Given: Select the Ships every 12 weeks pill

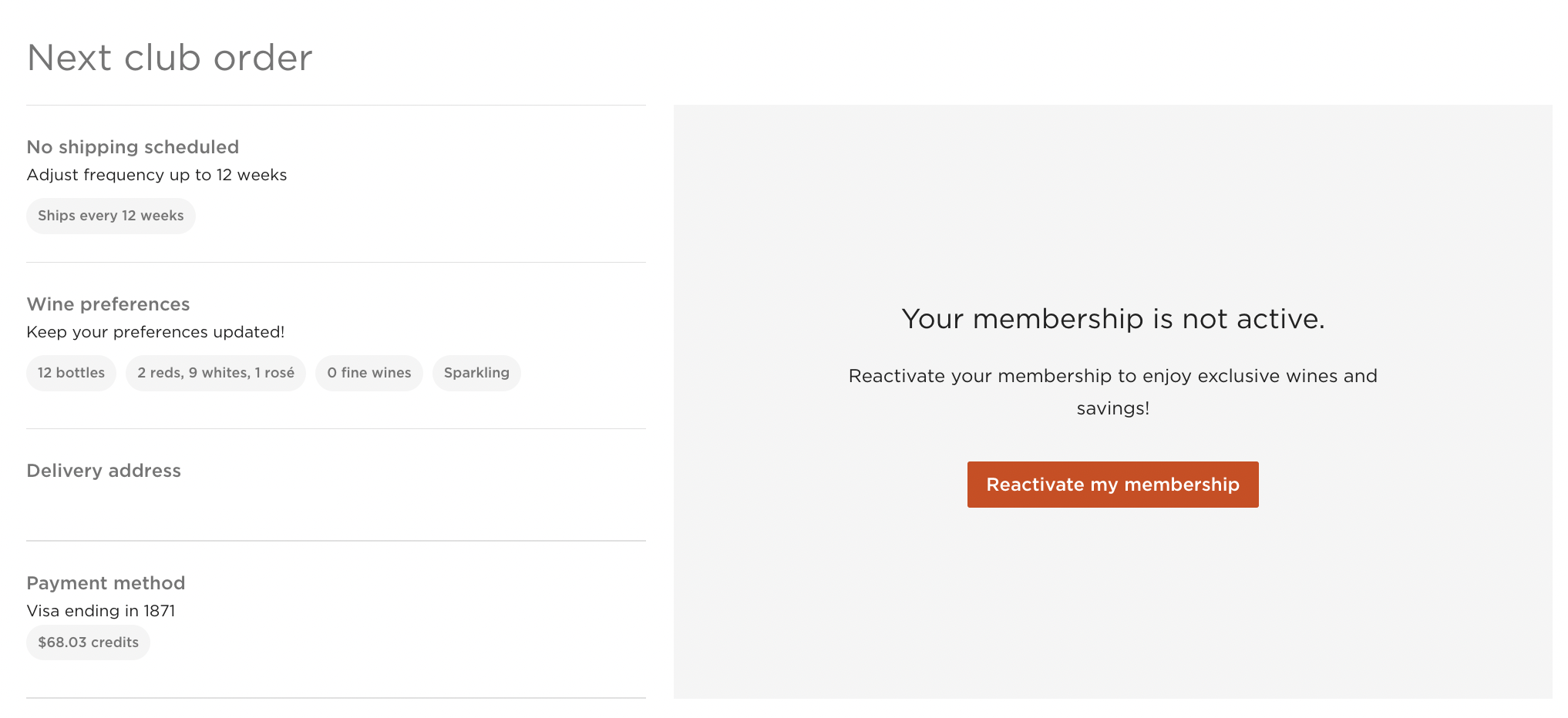Looking at the screenshot, I should [x=111, y=216].
